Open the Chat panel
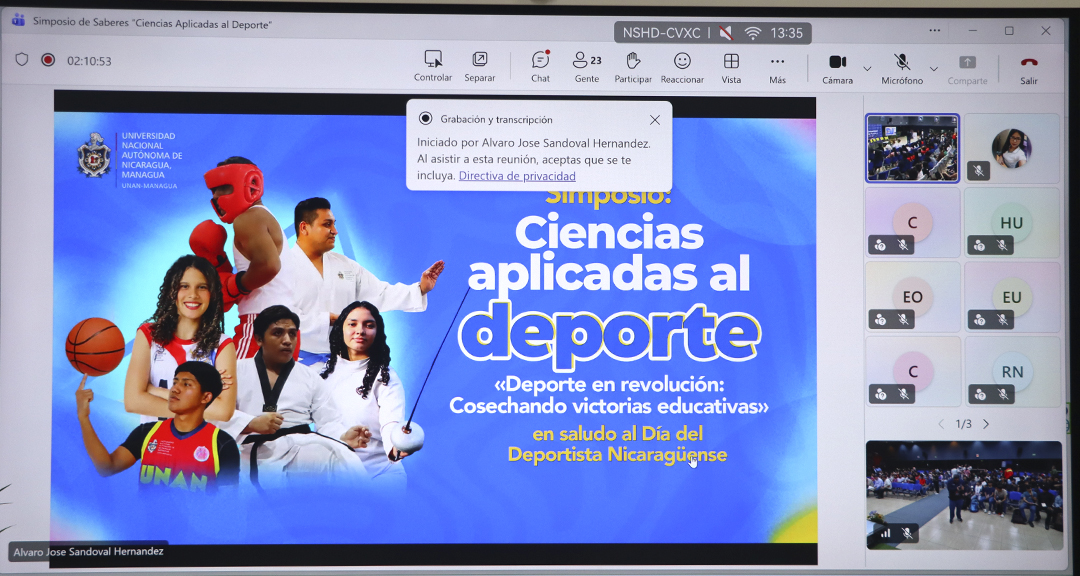The width and height of the screenshot is (1080, 576). coord(540,66)
